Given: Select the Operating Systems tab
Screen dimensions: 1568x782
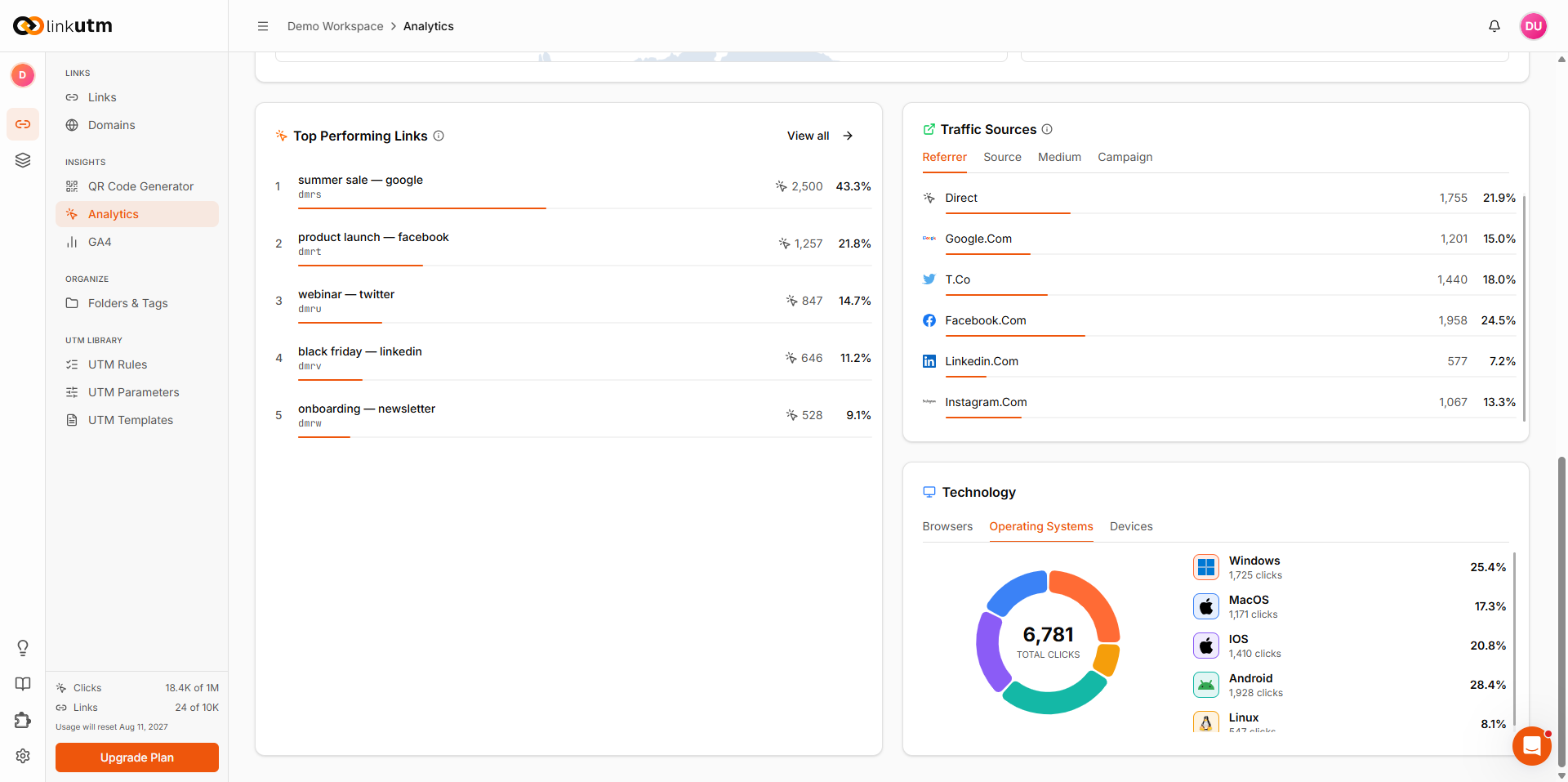Looking at the screenshot, I should click(1041, 526).
